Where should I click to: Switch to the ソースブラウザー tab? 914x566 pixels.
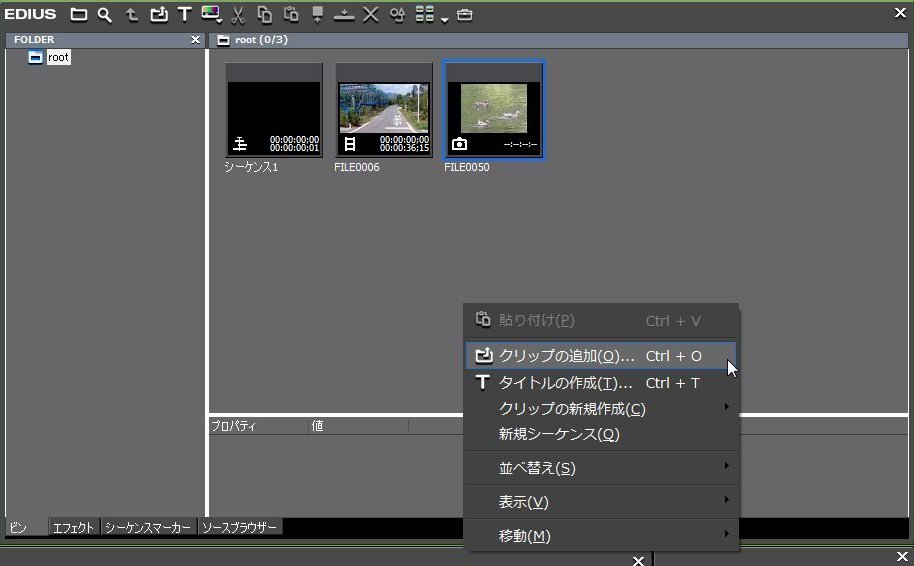(x=240, y=528)
